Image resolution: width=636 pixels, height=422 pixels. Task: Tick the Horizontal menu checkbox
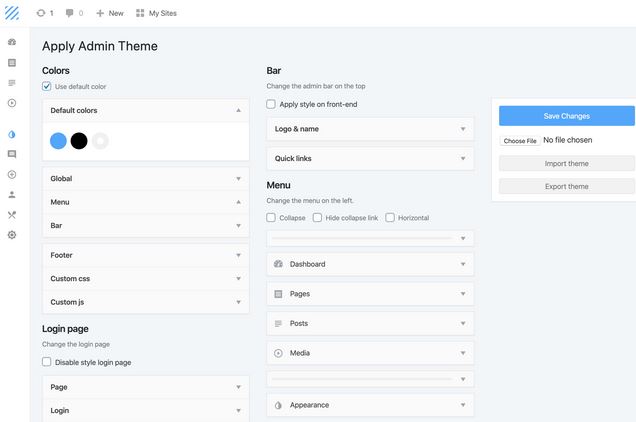390,217
